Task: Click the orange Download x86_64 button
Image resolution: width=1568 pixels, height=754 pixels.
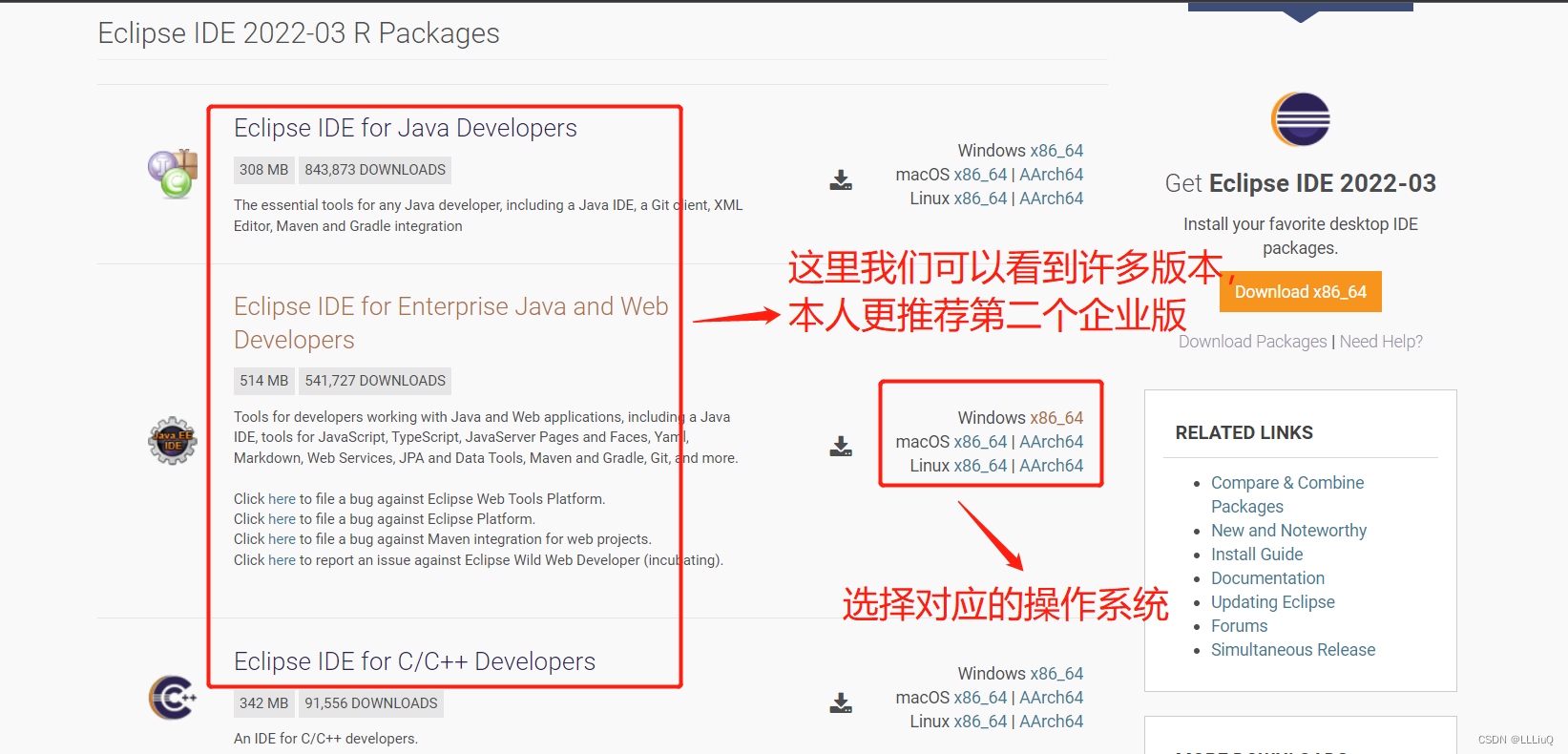Action: coord(1301,292)
